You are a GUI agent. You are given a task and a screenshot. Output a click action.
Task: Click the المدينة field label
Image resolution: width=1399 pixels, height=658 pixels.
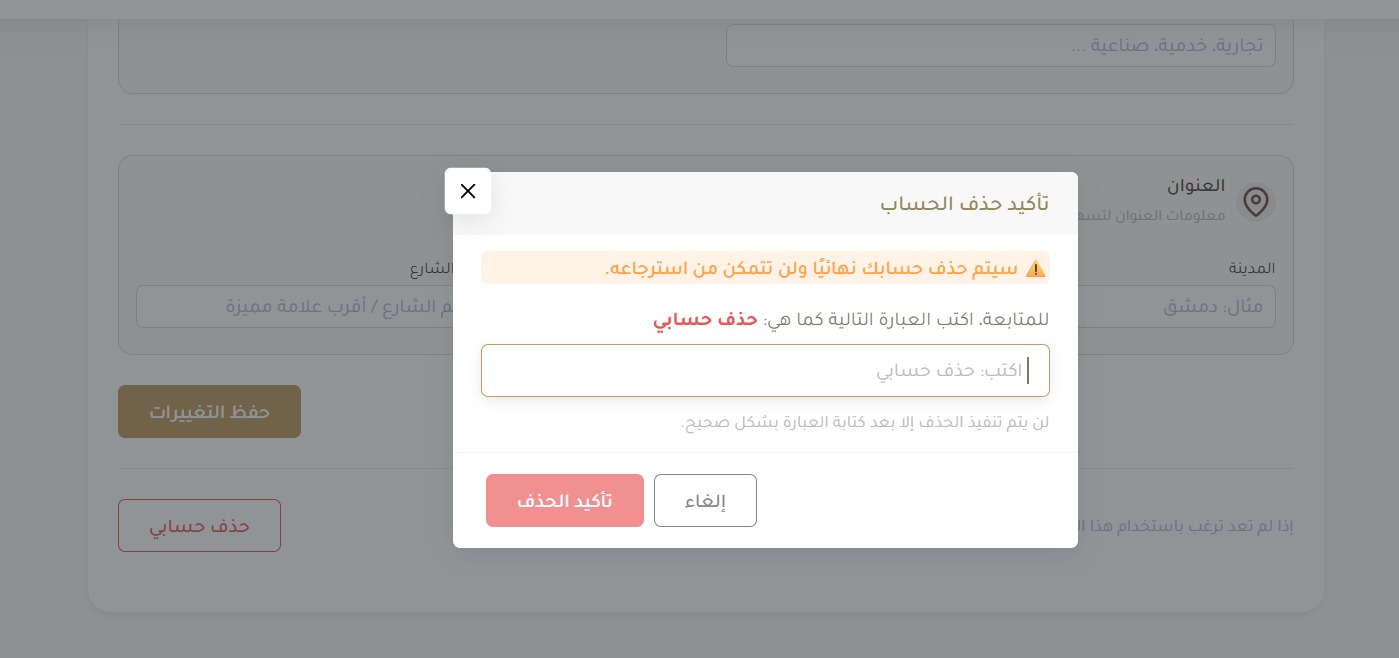pos(1251,268)
